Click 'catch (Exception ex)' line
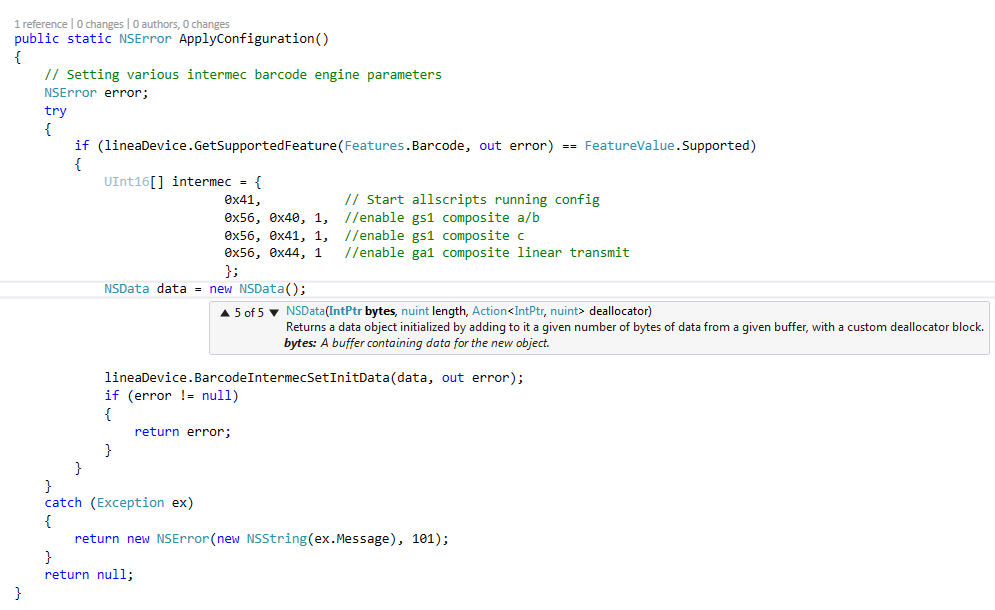This screenshot has width=995, height=610. 119,503
